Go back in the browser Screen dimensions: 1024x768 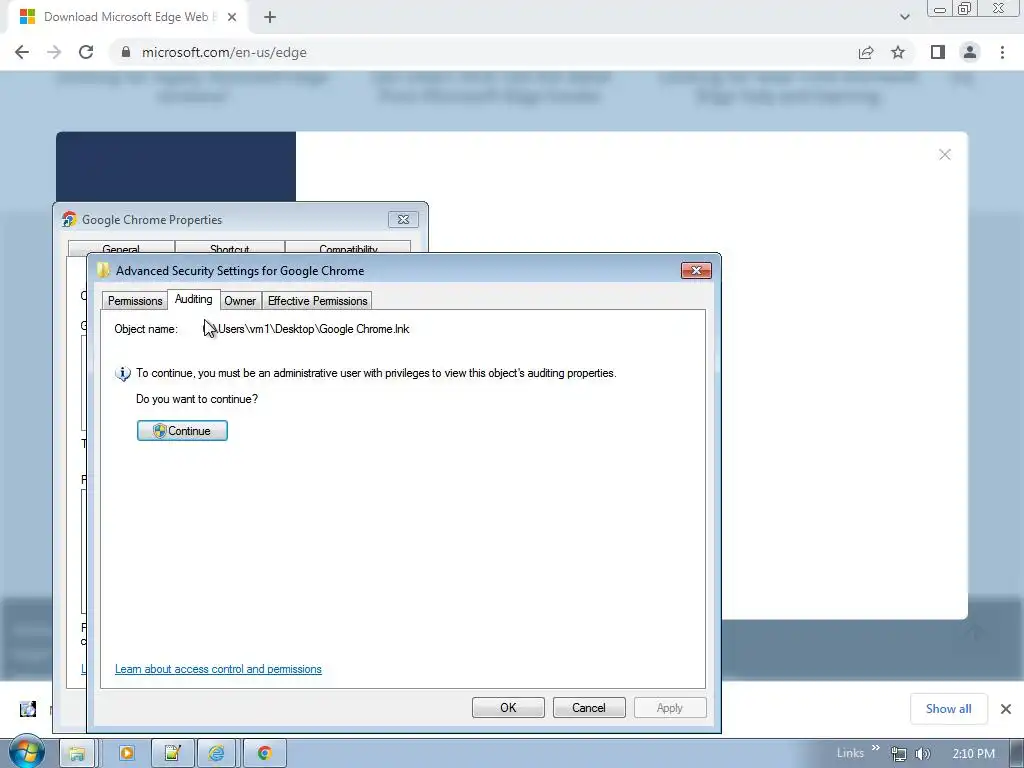pos(22,52)
